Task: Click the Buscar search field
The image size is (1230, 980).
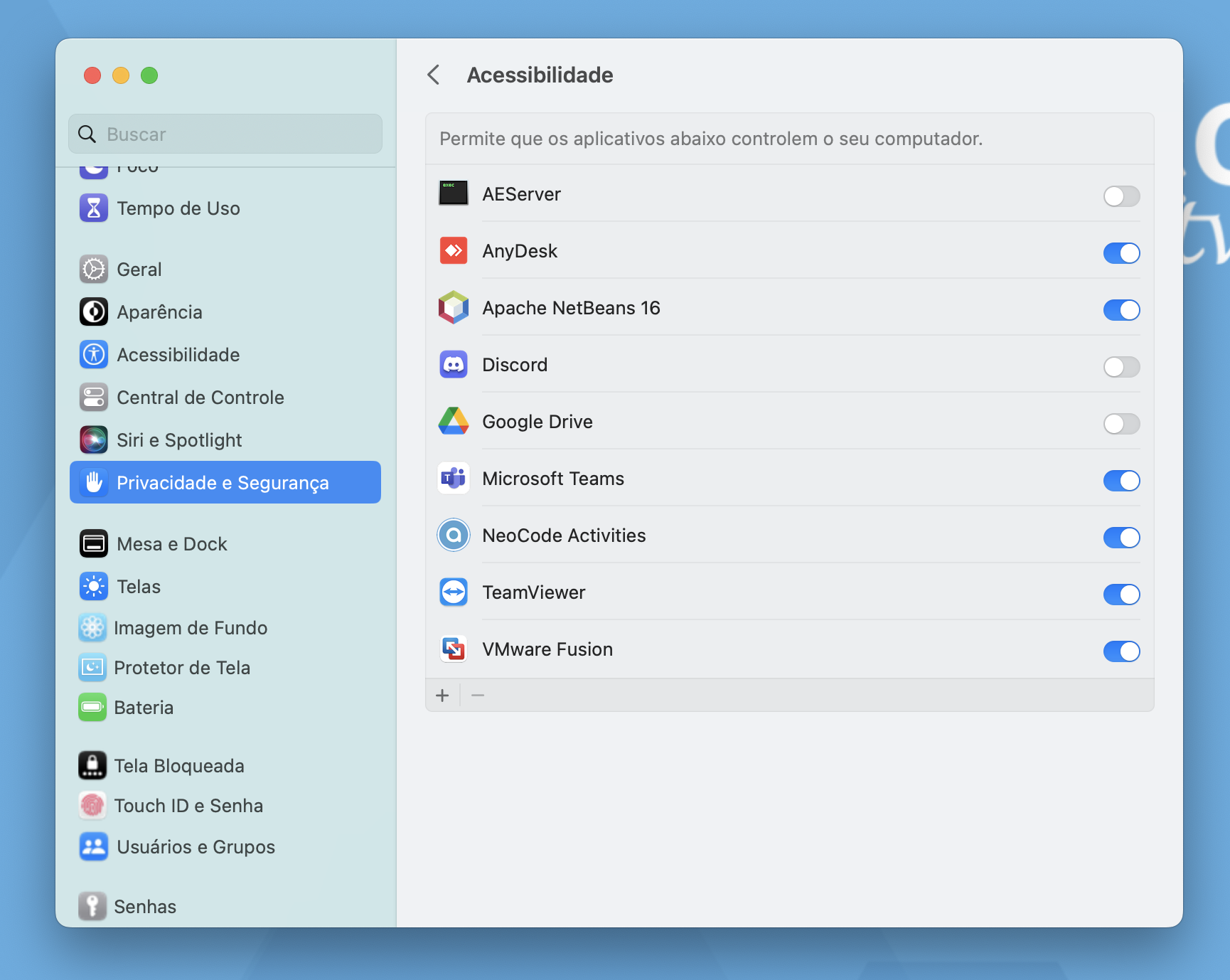Action: coord(225,134)
